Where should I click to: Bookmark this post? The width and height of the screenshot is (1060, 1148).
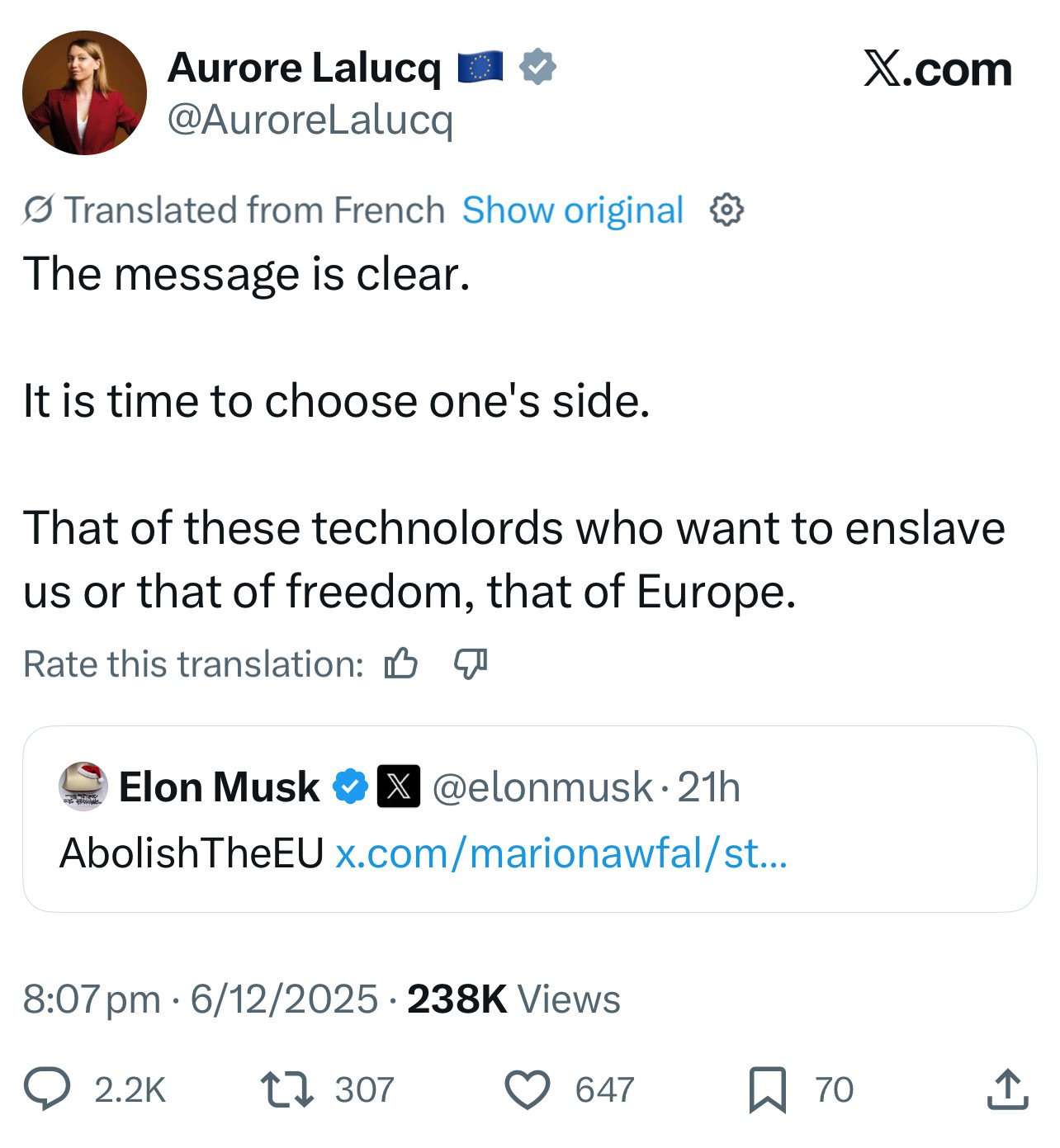(x=767, y=1089)
